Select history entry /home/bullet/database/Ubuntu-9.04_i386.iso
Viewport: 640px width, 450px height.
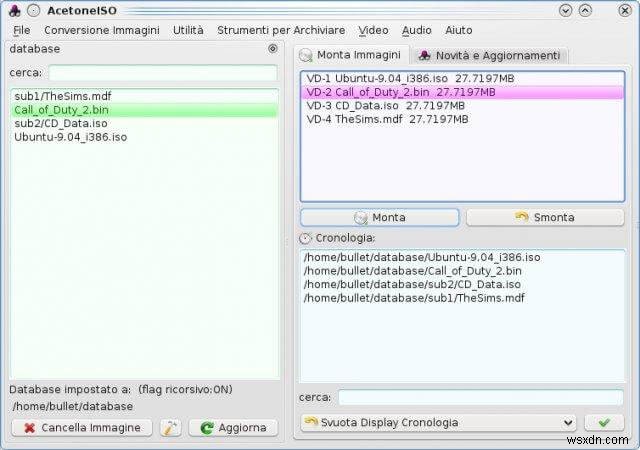point(462,257)
